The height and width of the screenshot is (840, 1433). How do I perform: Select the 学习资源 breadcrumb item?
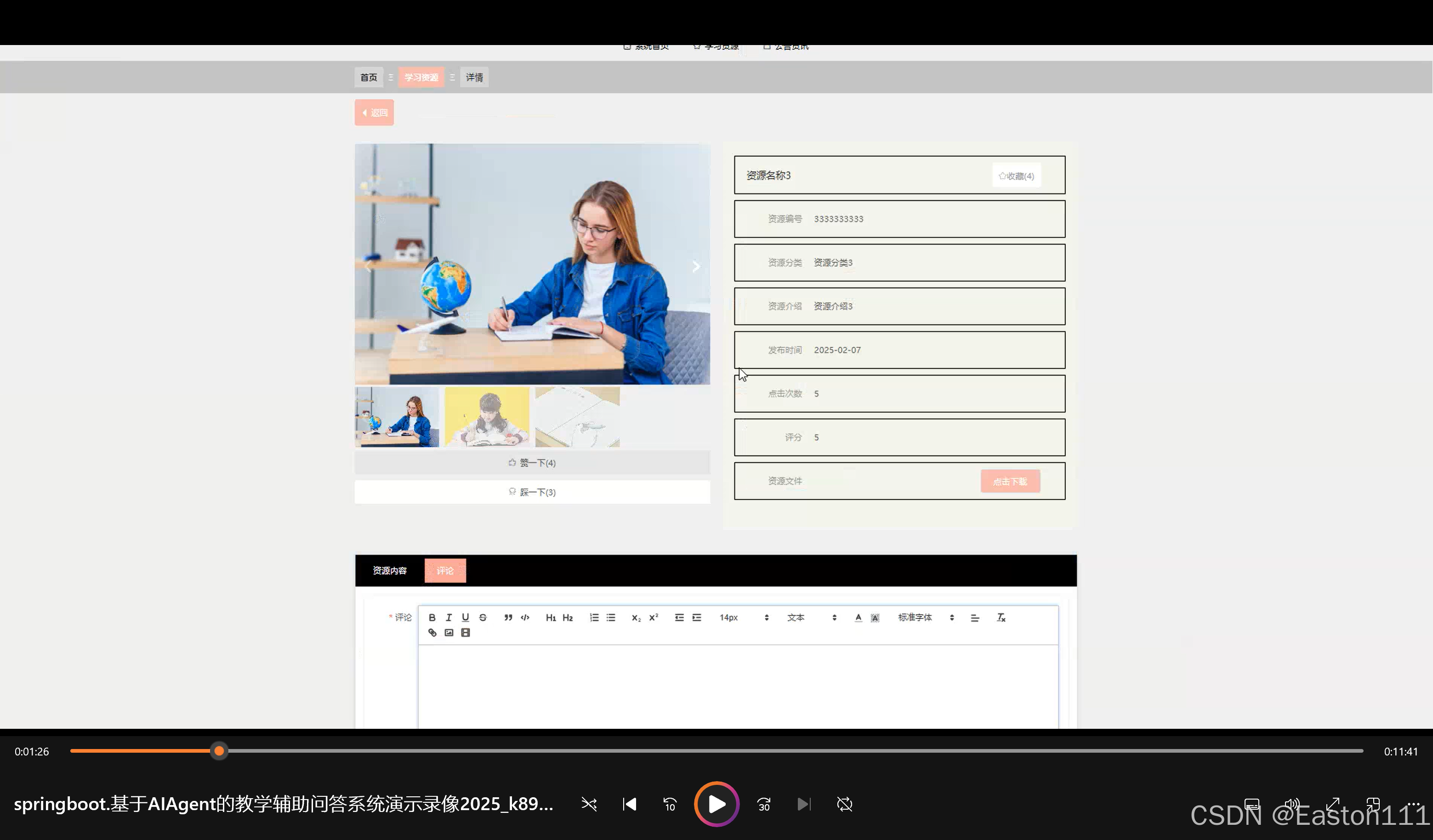tap(421, 77)
